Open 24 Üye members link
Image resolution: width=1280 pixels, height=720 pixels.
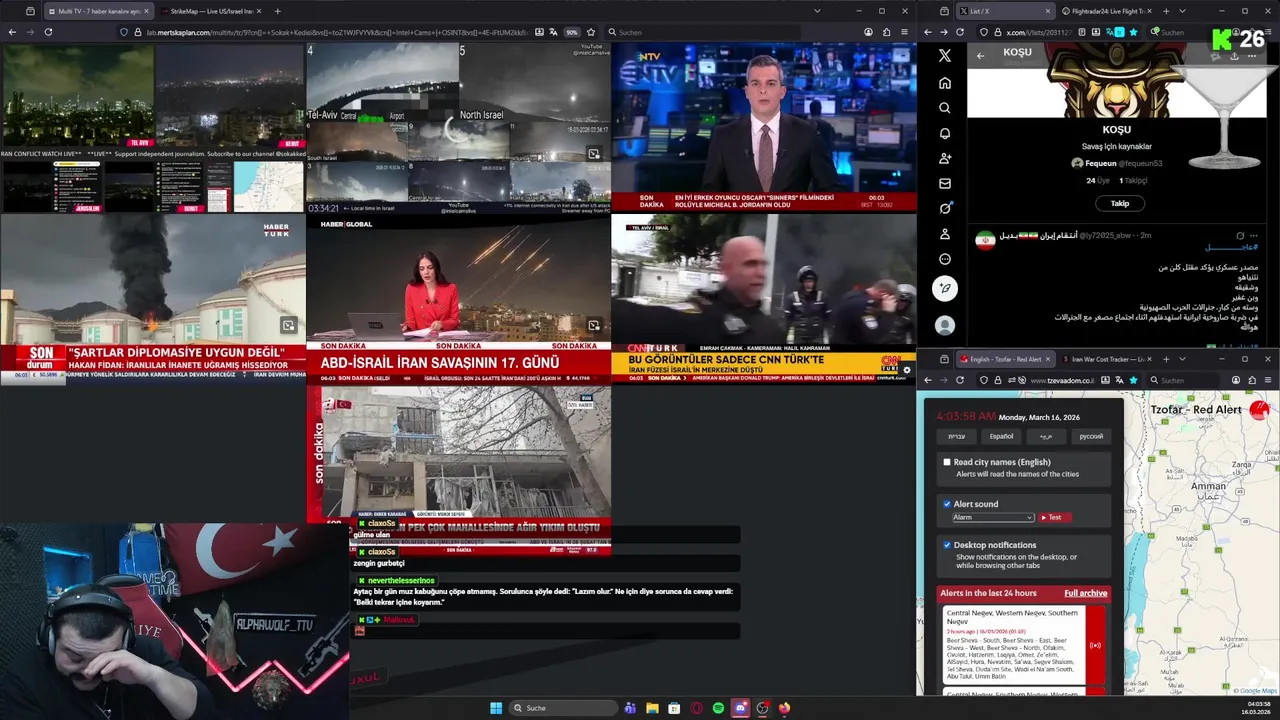click(x=1098, y=181)
